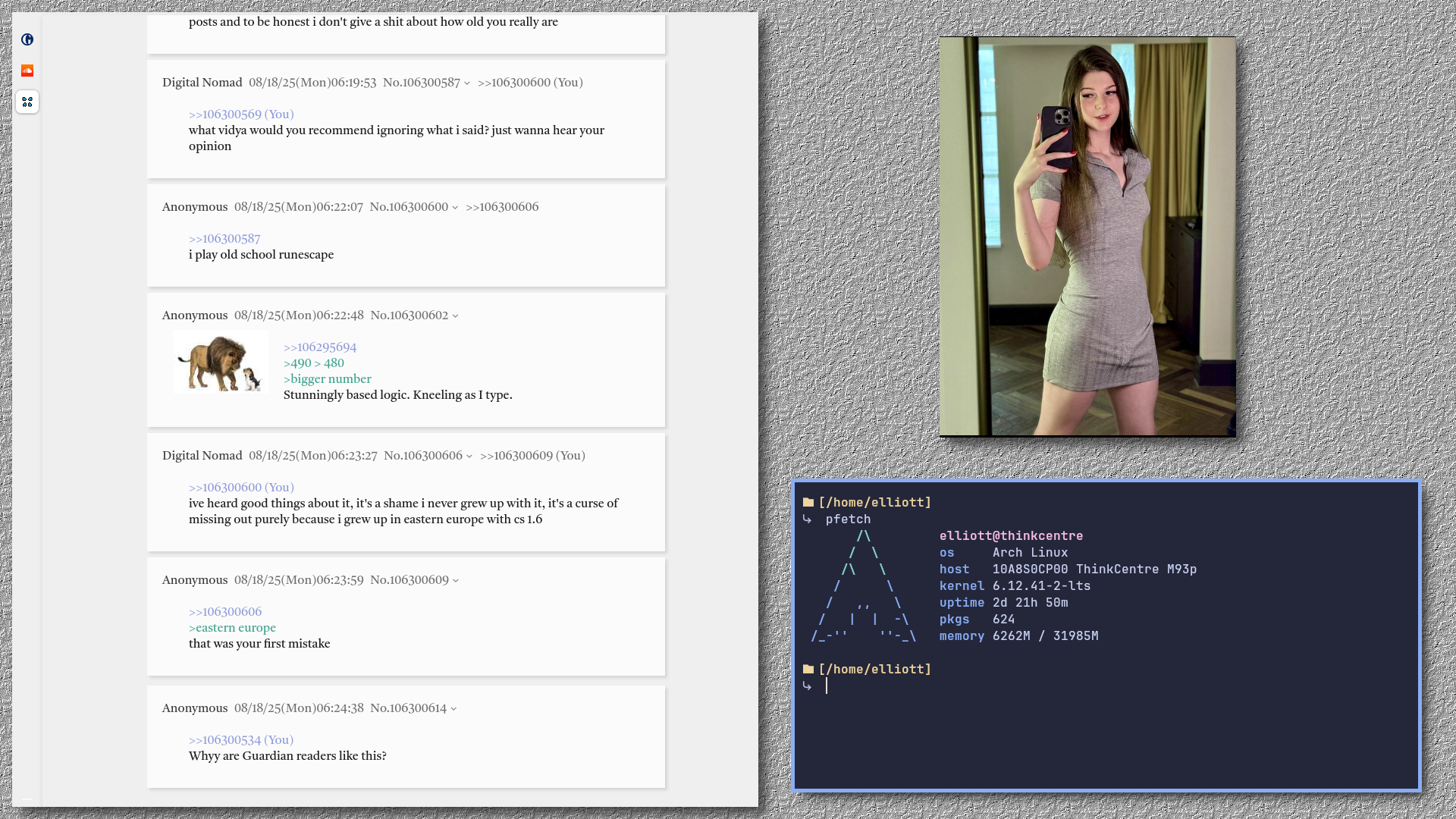
Task: Click the >>106300569 (You) quote link
Action: click(x=240, y=115)
